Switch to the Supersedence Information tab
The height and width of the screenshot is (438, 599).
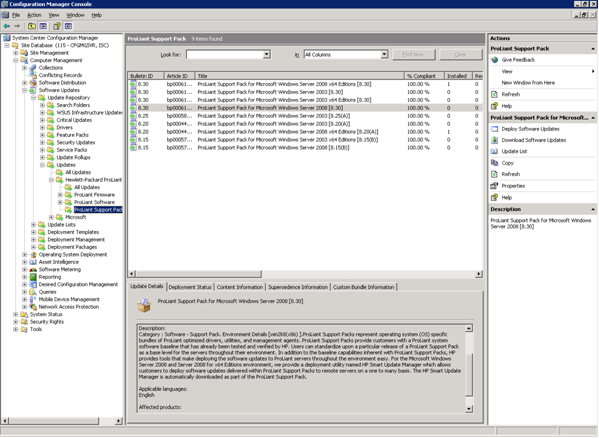[x=298, y=287]
